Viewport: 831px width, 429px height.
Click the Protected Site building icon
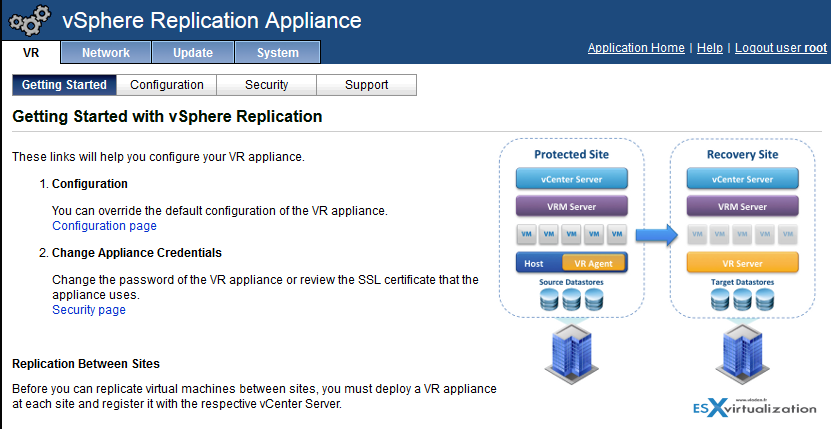click(571, 354)
